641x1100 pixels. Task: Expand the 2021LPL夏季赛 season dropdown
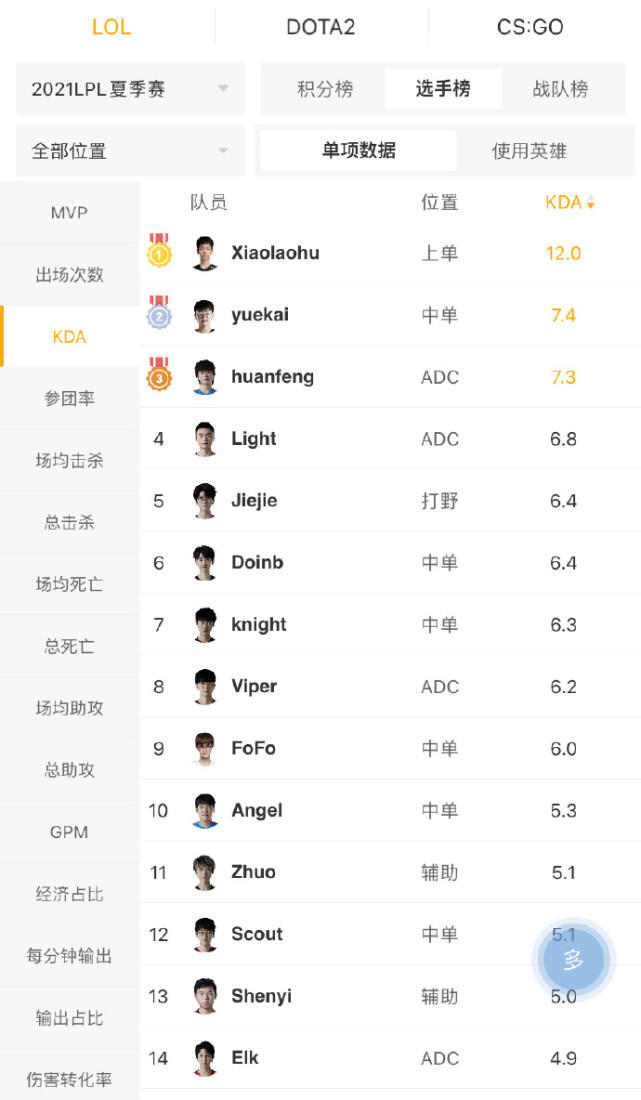tap(130, 89)
